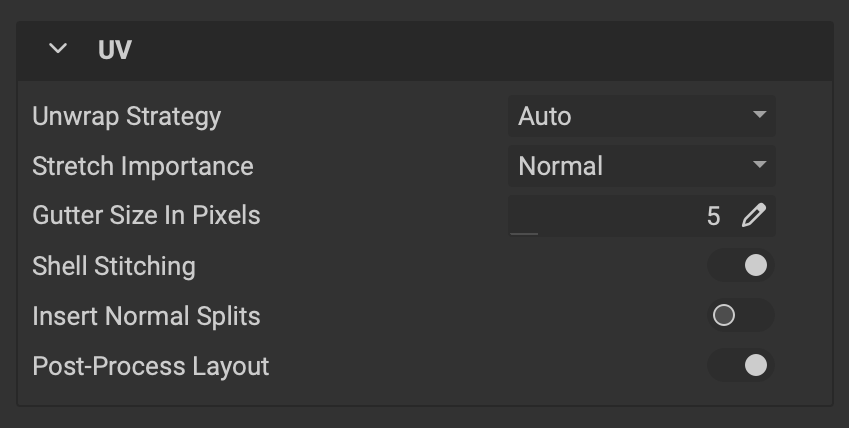Click the Unwrap Strategy label

click(x=127, y=116)
